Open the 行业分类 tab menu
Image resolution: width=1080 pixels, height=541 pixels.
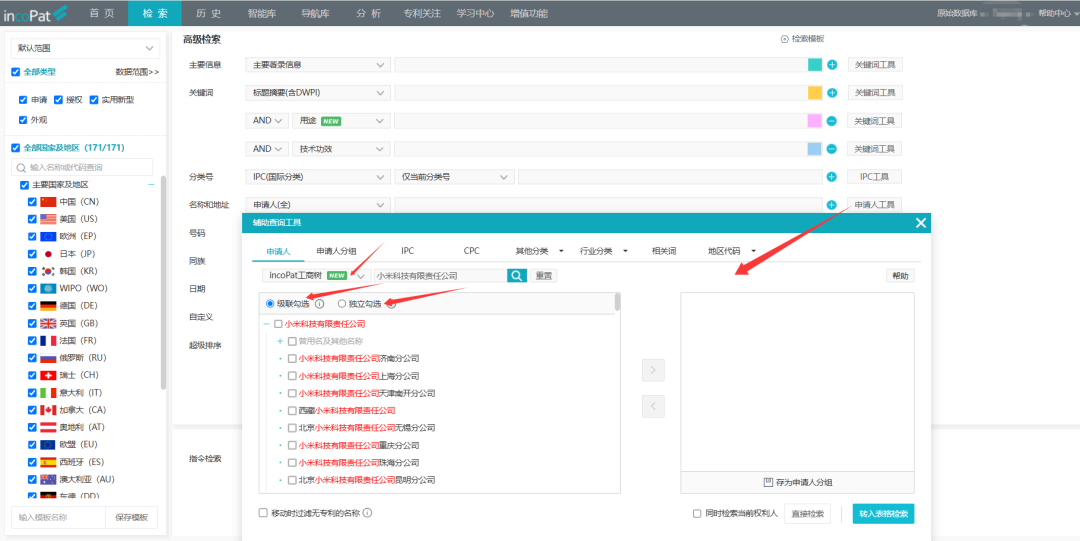coord(604,251)
